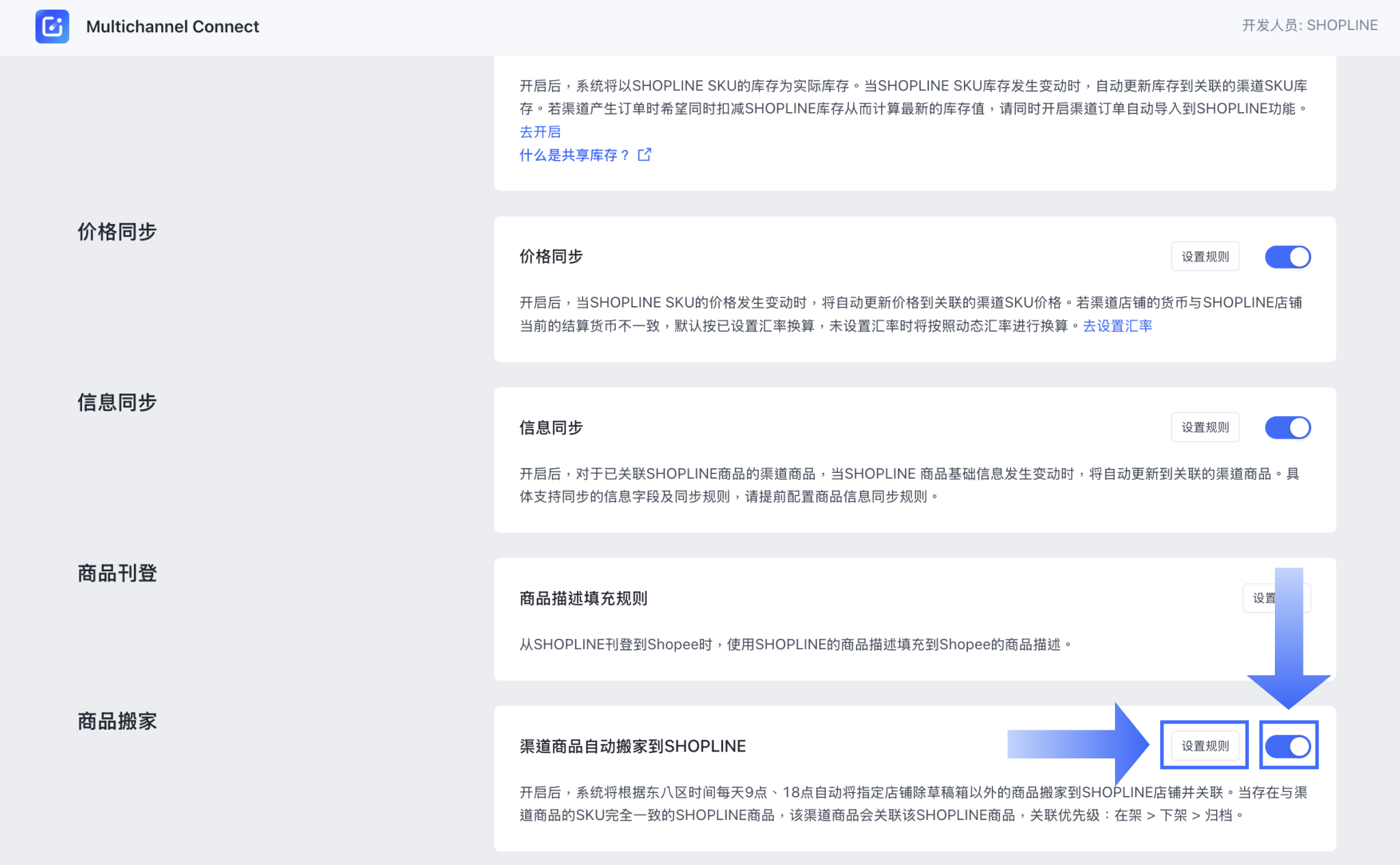
Task: Open the 去开启 link
Action: (539, 132)
